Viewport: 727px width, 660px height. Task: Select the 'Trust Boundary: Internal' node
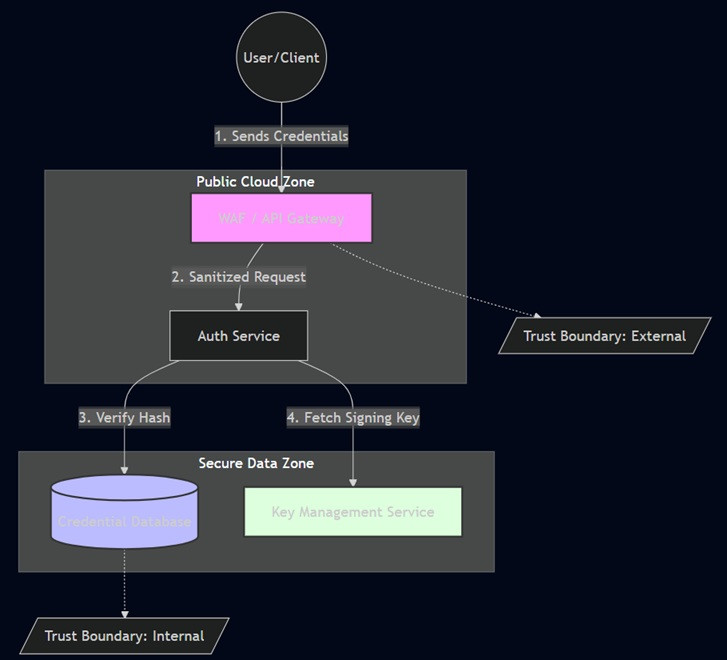(x=124, y=636)
